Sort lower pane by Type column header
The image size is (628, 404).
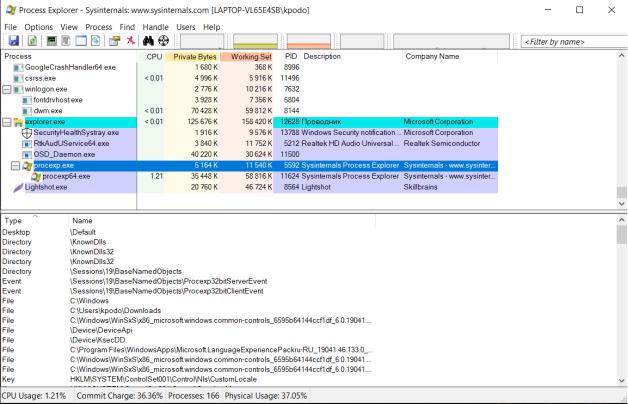tap(35, 221)
